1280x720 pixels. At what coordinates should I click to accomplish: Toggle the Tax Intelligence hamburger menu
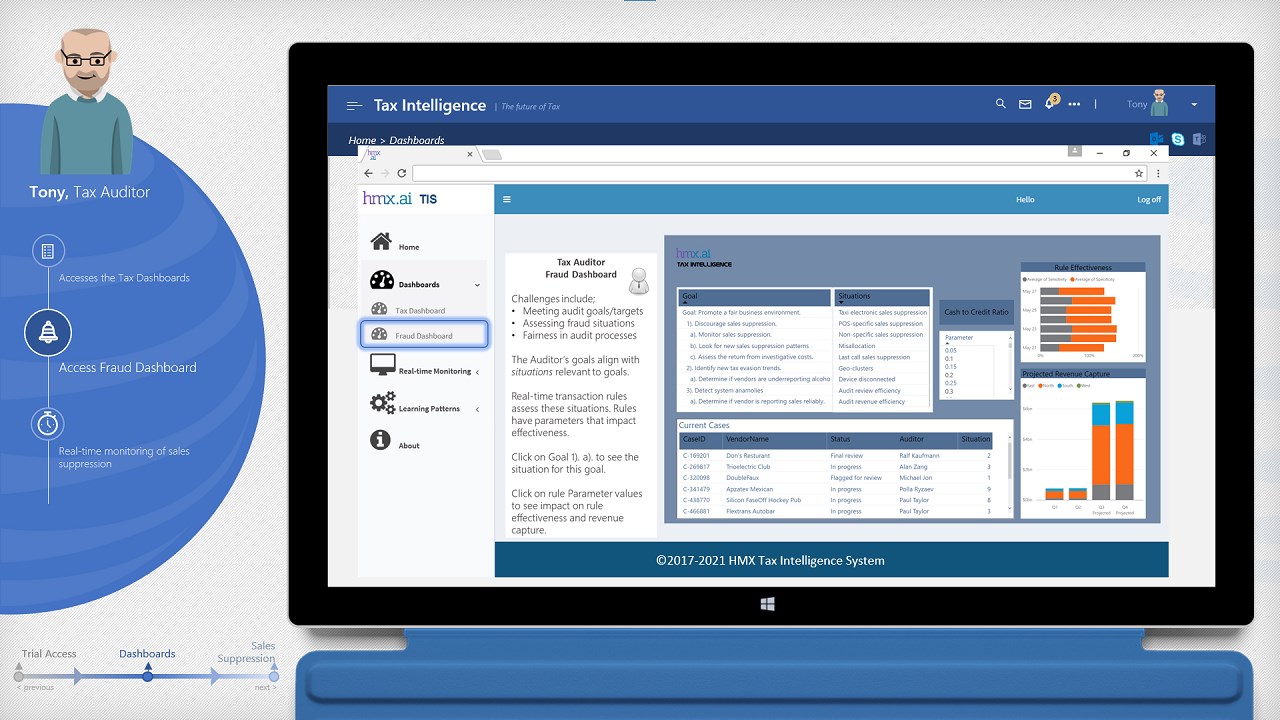354,105
